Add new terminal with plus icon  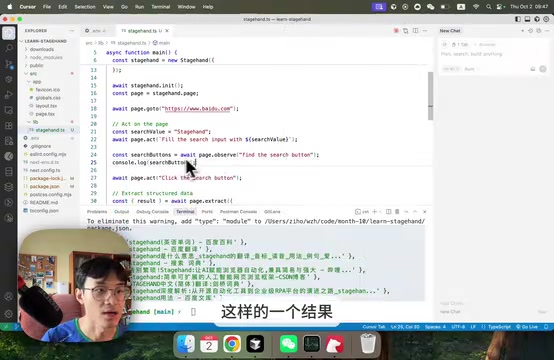pyautogui.click(x=375, y=212)
